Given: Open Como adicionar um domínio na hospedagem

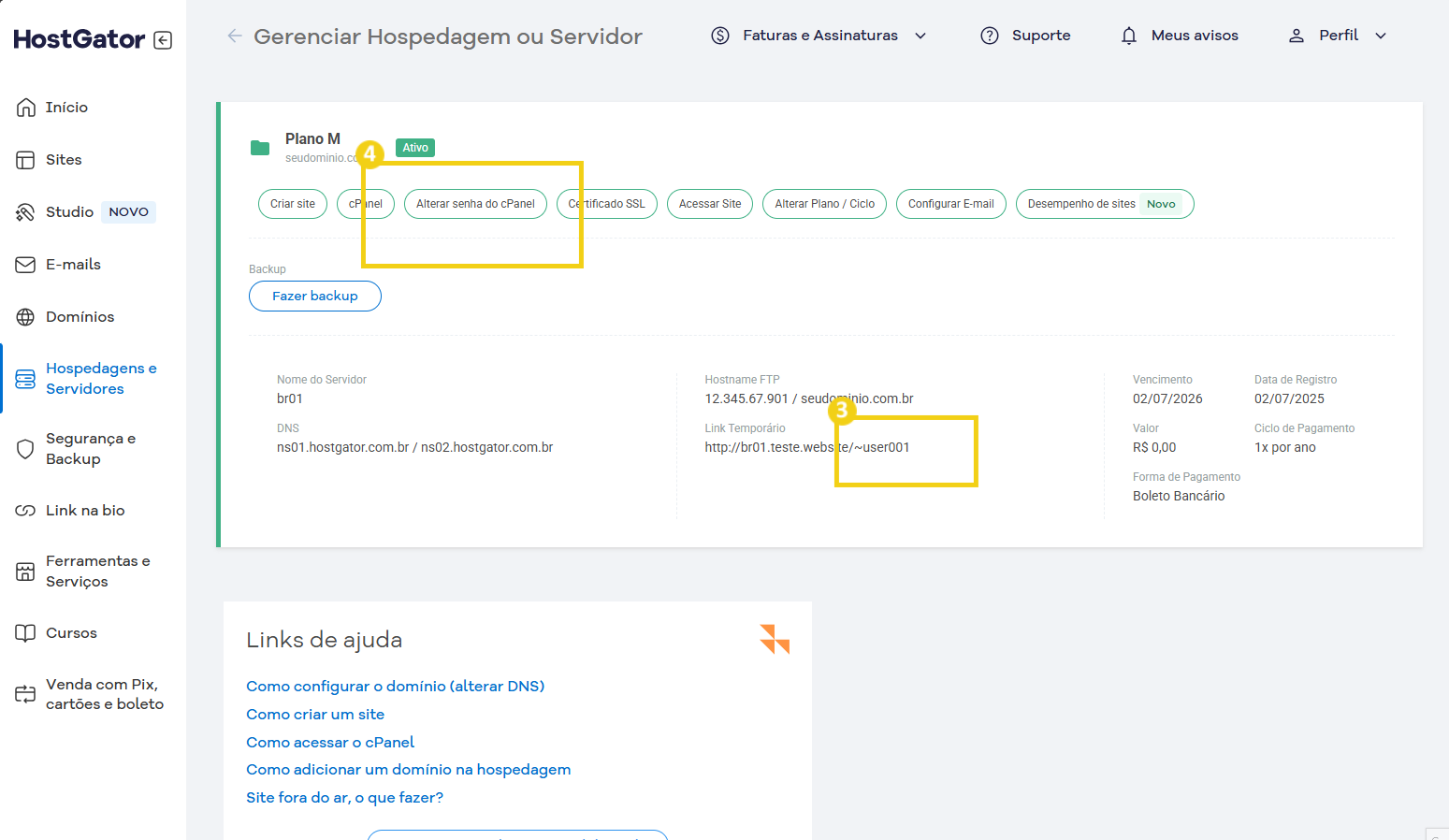Looking at the screenshot, I should [x=409, y=770].
